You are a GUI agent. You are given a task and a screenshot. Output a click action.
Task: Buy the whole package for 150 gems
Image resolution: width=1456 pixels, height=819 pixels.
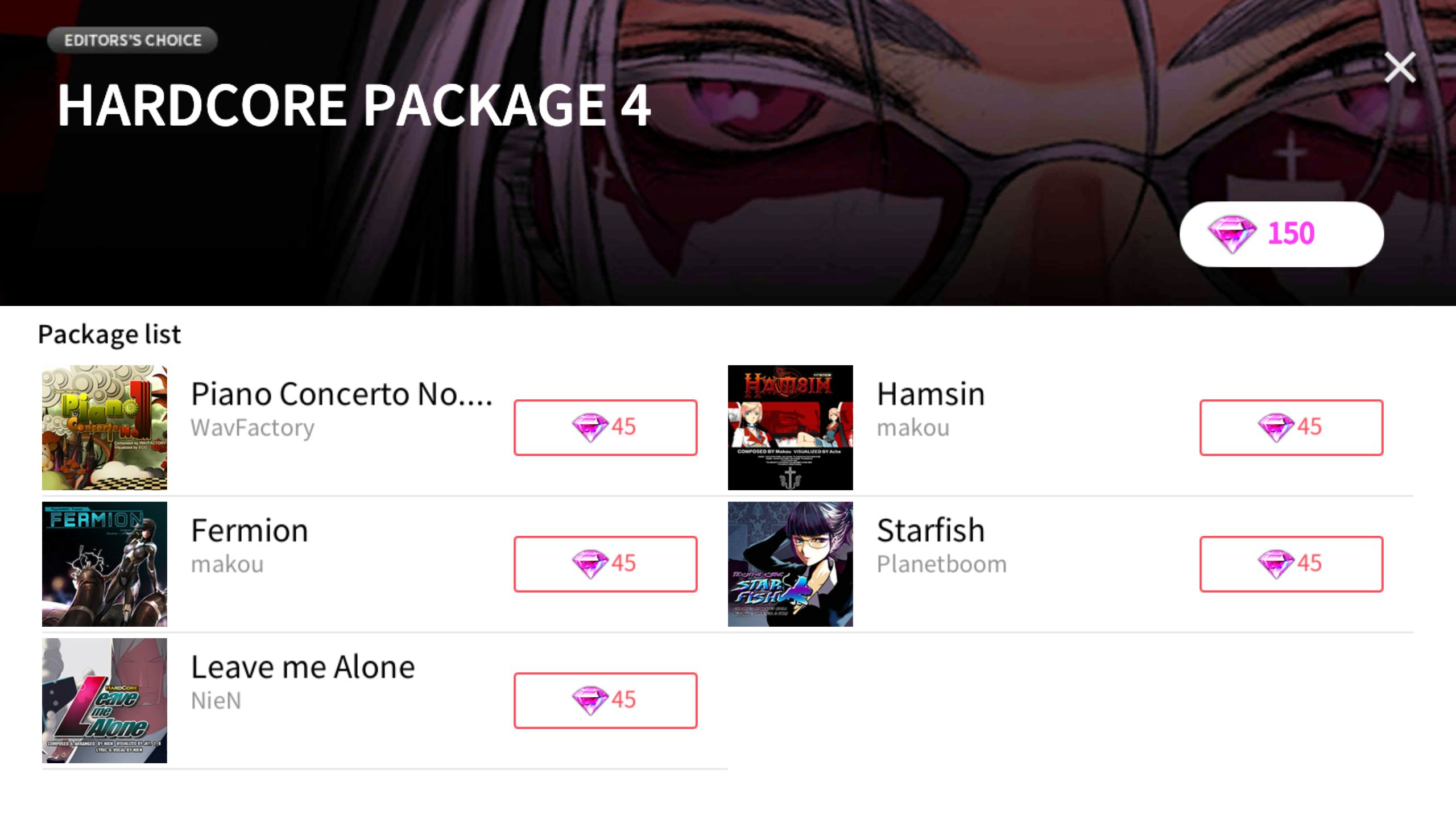pos(1281,234)
